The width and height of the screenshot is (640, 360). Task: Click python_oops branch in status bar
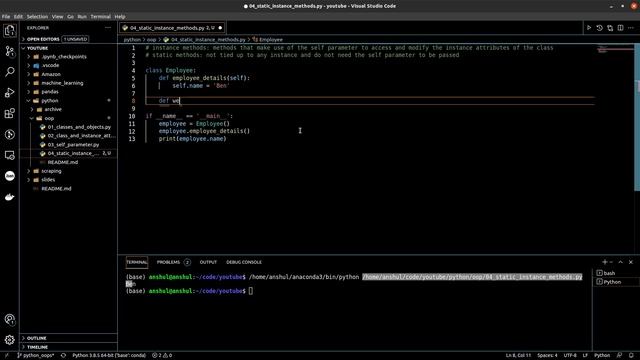tap(36, 356)
